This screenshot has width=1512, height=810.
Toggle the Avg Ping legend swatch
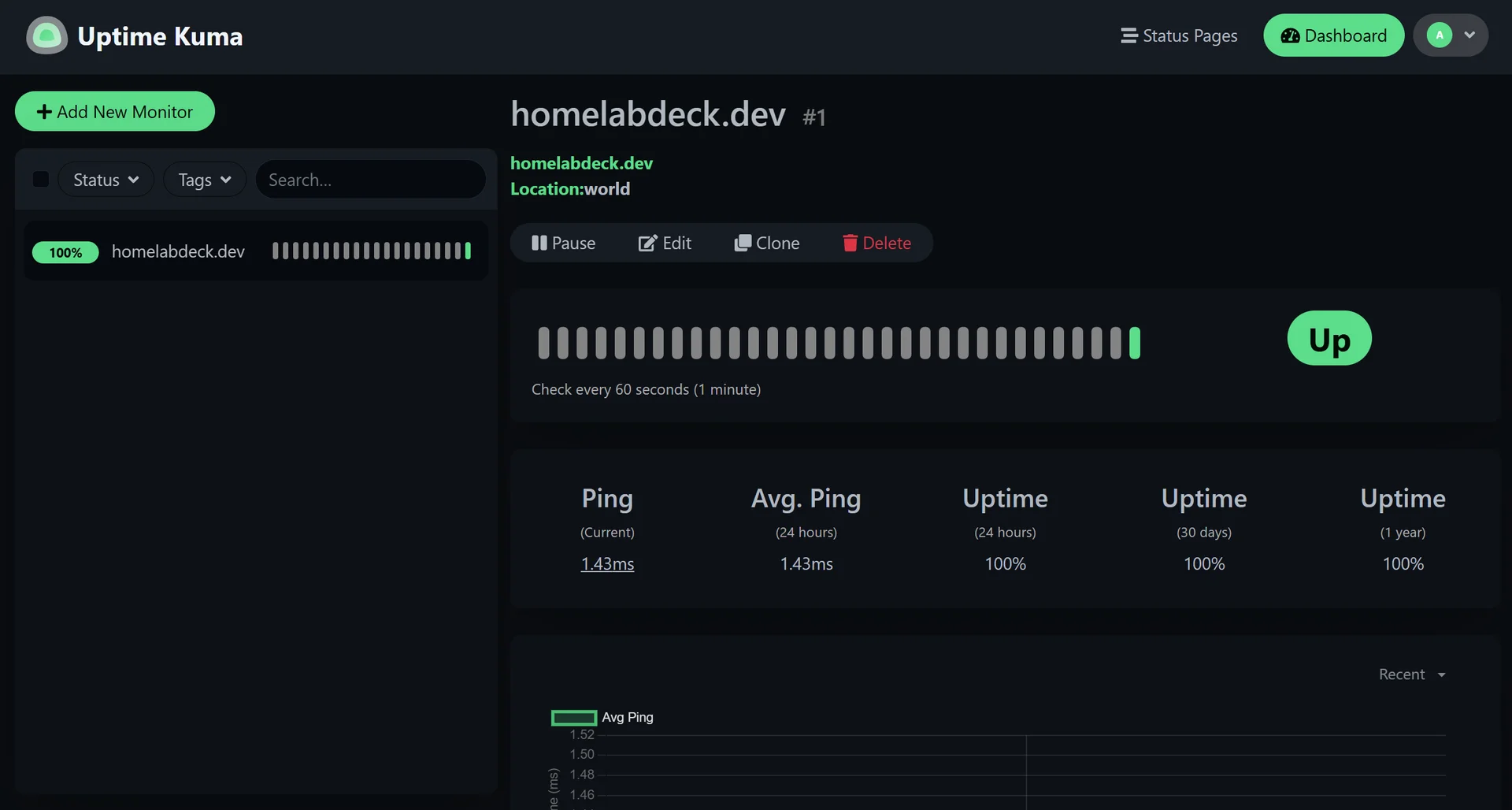point(574,718)
